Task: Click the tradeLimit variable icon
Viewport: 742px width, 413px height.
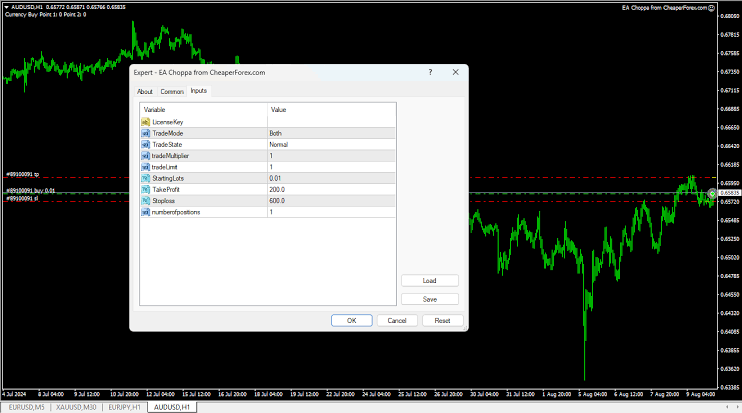Action: 146,167
